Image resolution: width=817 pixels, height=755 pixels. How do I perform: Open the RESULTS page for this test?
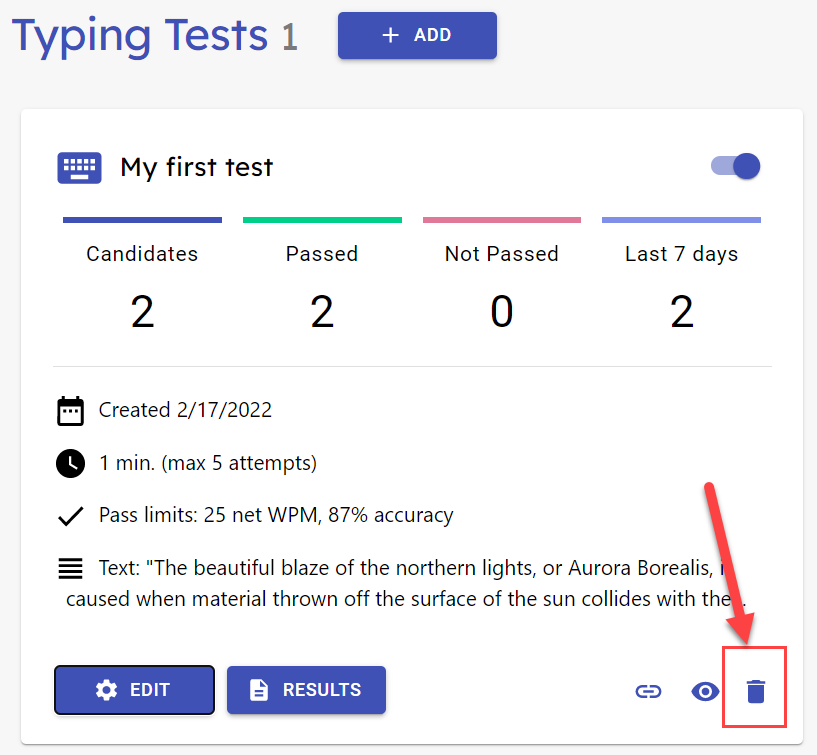point(306,690)
